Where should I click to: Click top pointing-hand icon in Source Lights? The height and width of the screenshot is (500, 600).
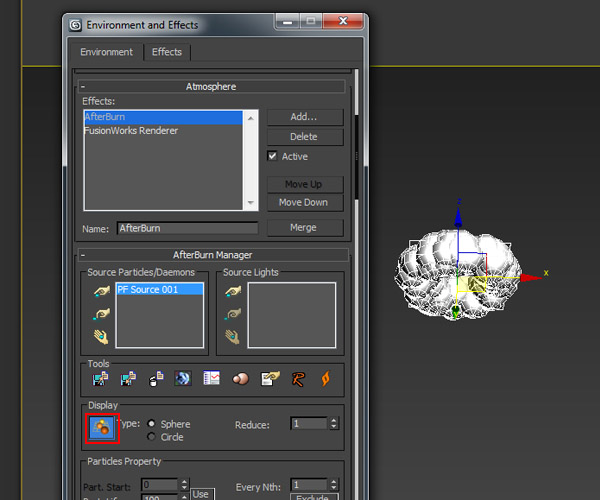tap(233, 292)
